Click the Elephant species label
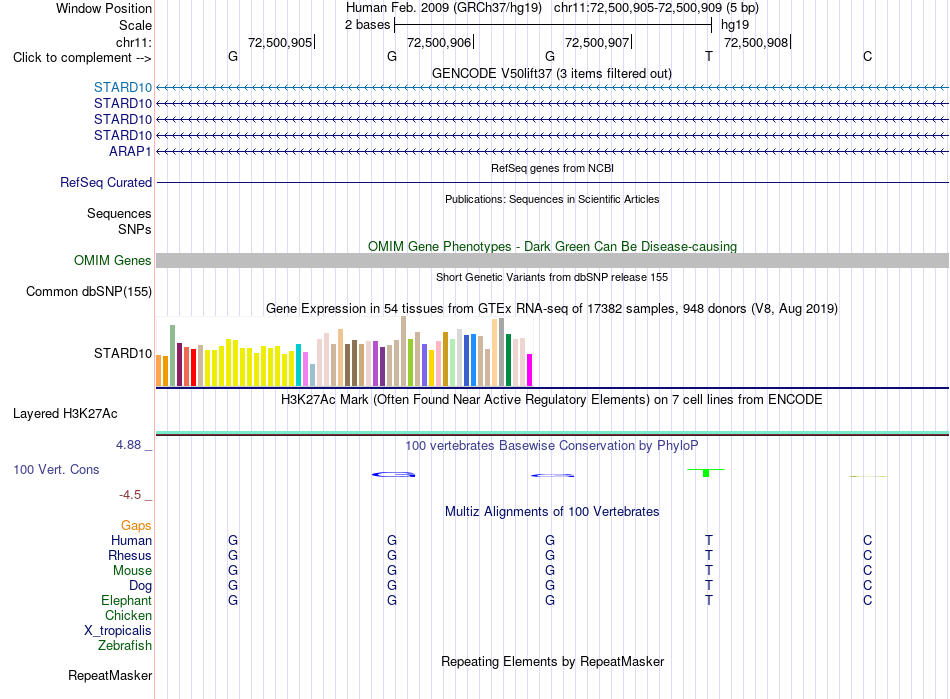 click(127, 600)
